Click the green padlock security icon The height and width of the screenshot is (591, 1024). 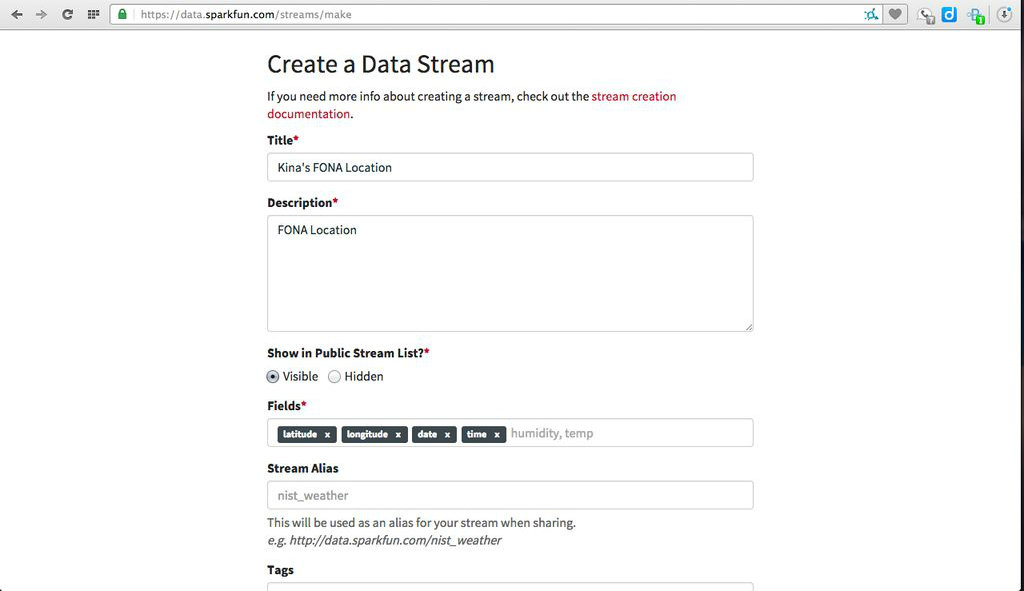coord(123,15)
